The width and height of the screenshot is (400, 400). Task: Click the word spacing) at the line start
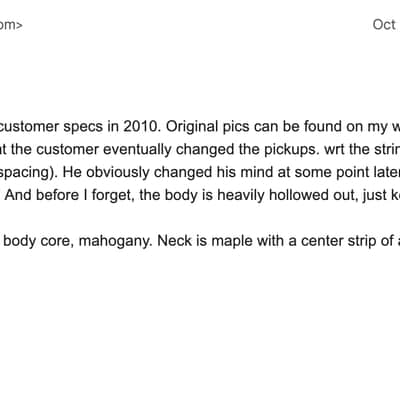29,173
